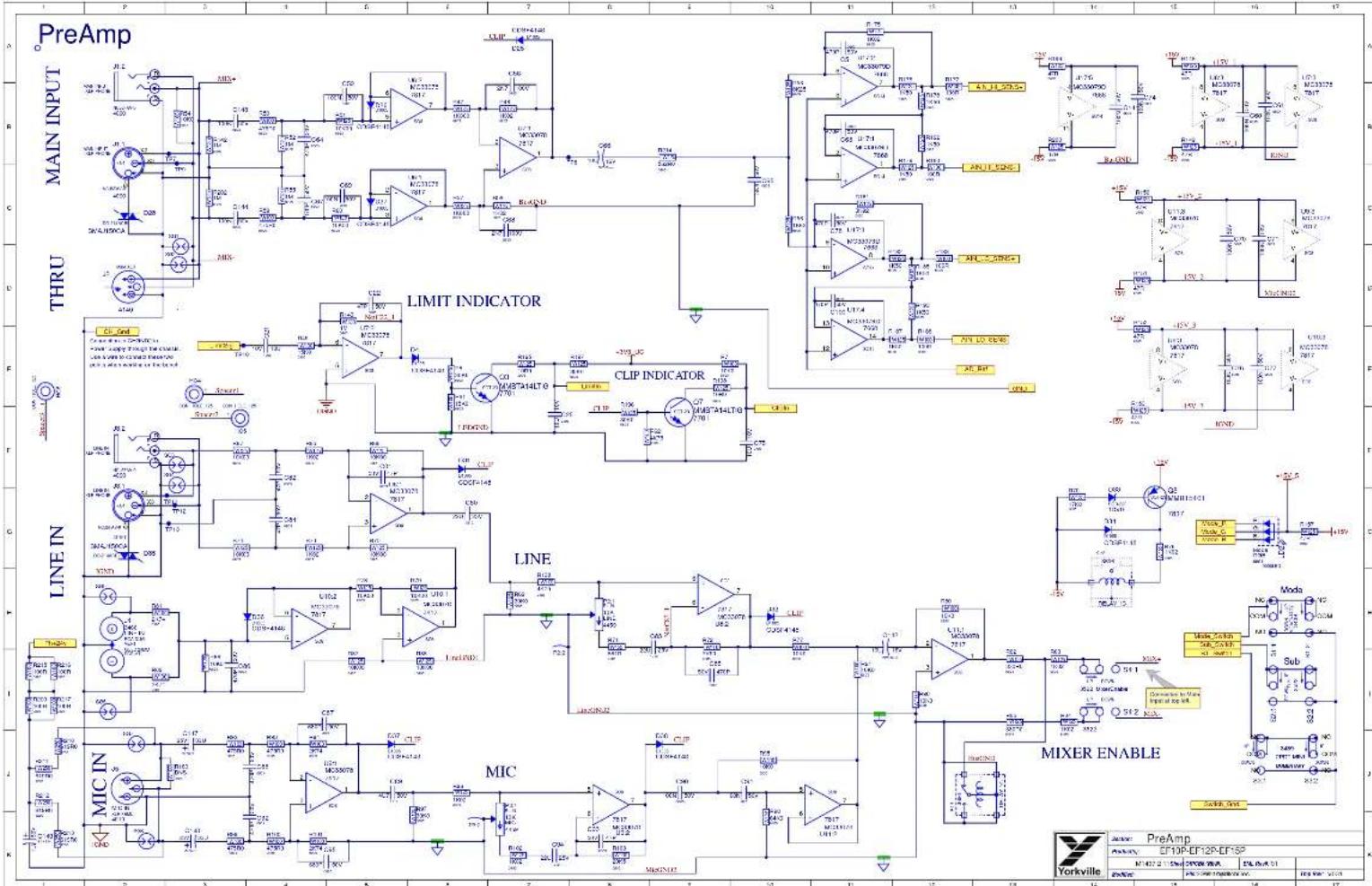This screenshot has height=886, width=1372.
Task: Click the yellow AN_Ref net label
Action: (975, 369)
